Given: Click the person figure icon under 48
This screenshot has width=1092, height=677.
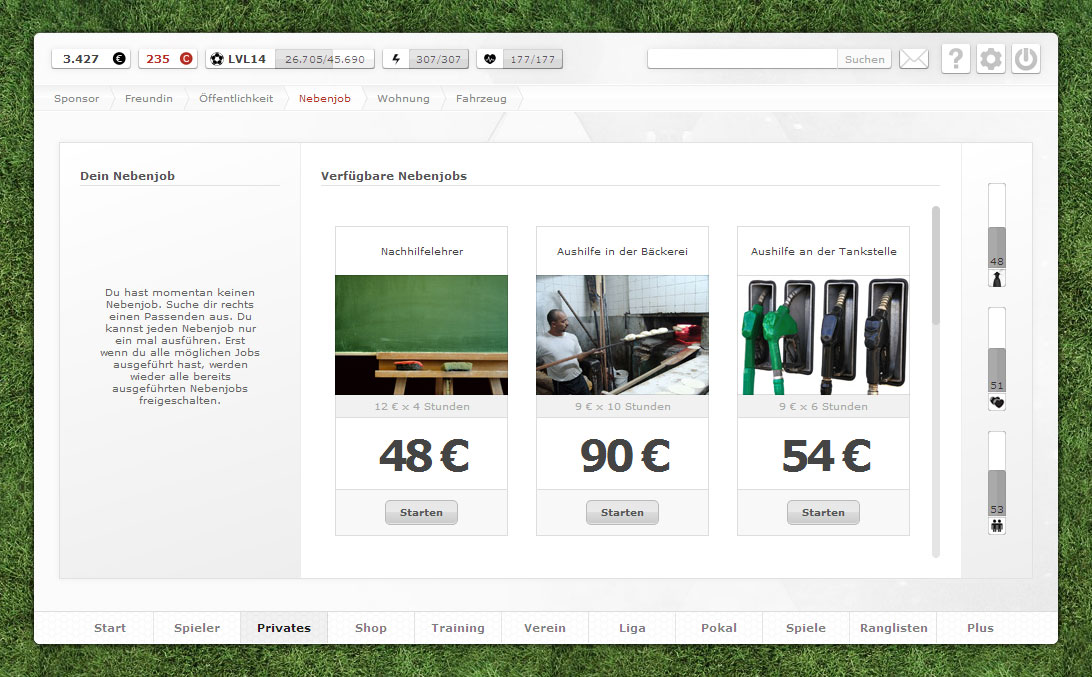Looking at the screenshot, I should [x=997, y=279].
